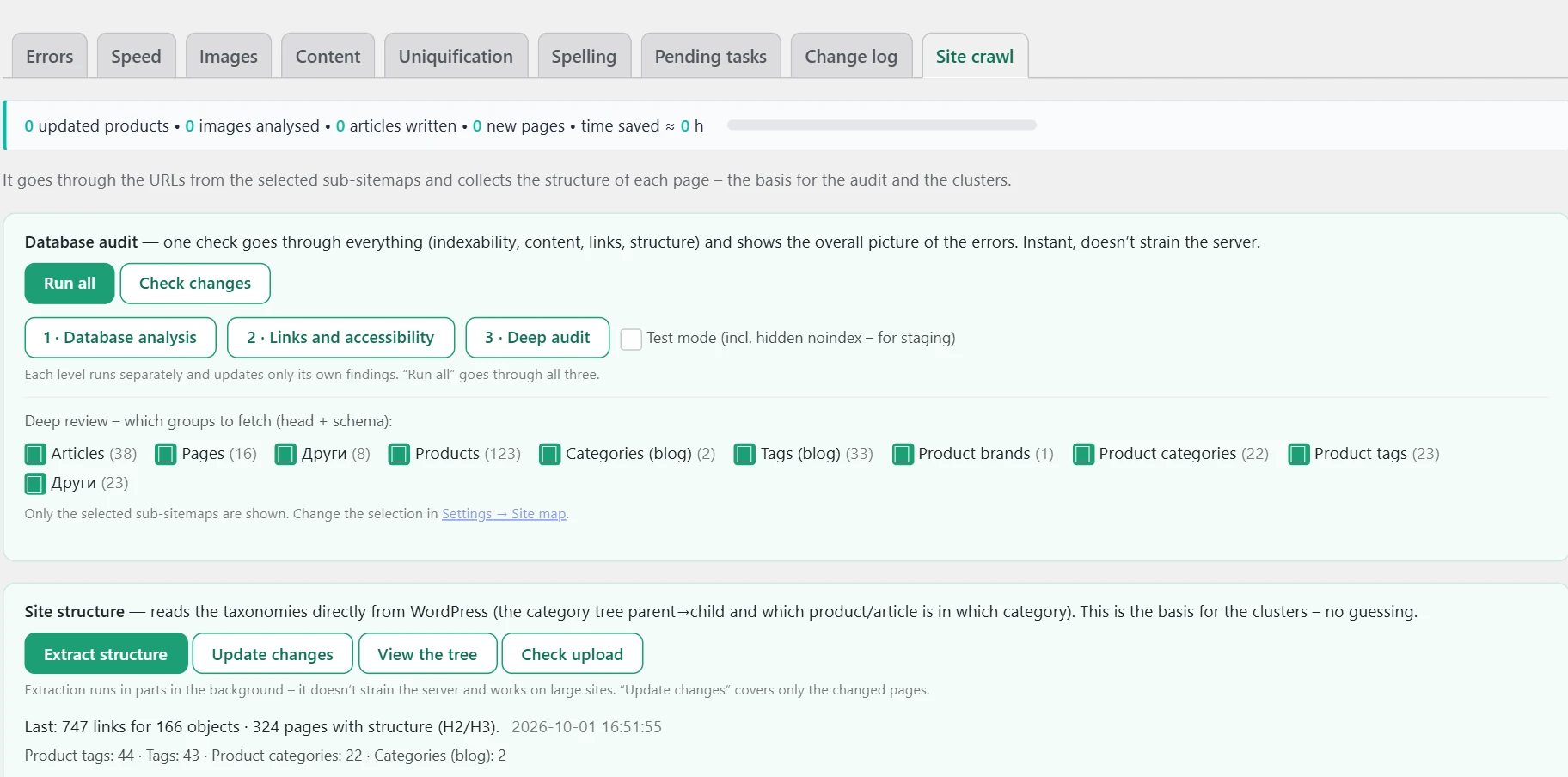The image size is (1568, 777).
Task: Click timestamp 2026-10-01 16:51:55
Action: [587, 727]
